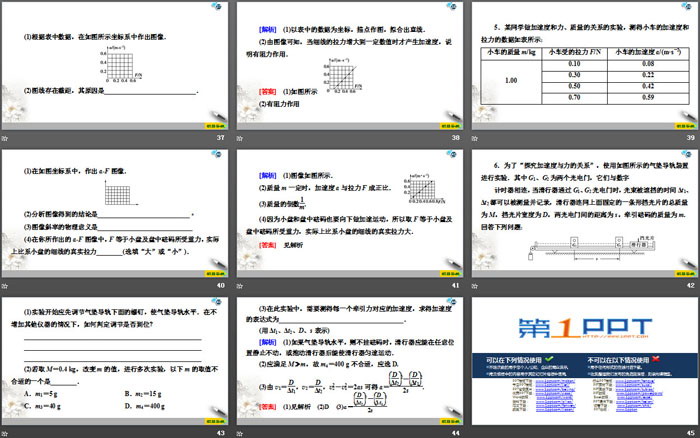Select slide 42 thumbnail with the air track diagram
700x438 pixels.
pyautogui.click(x=585, y=213)
